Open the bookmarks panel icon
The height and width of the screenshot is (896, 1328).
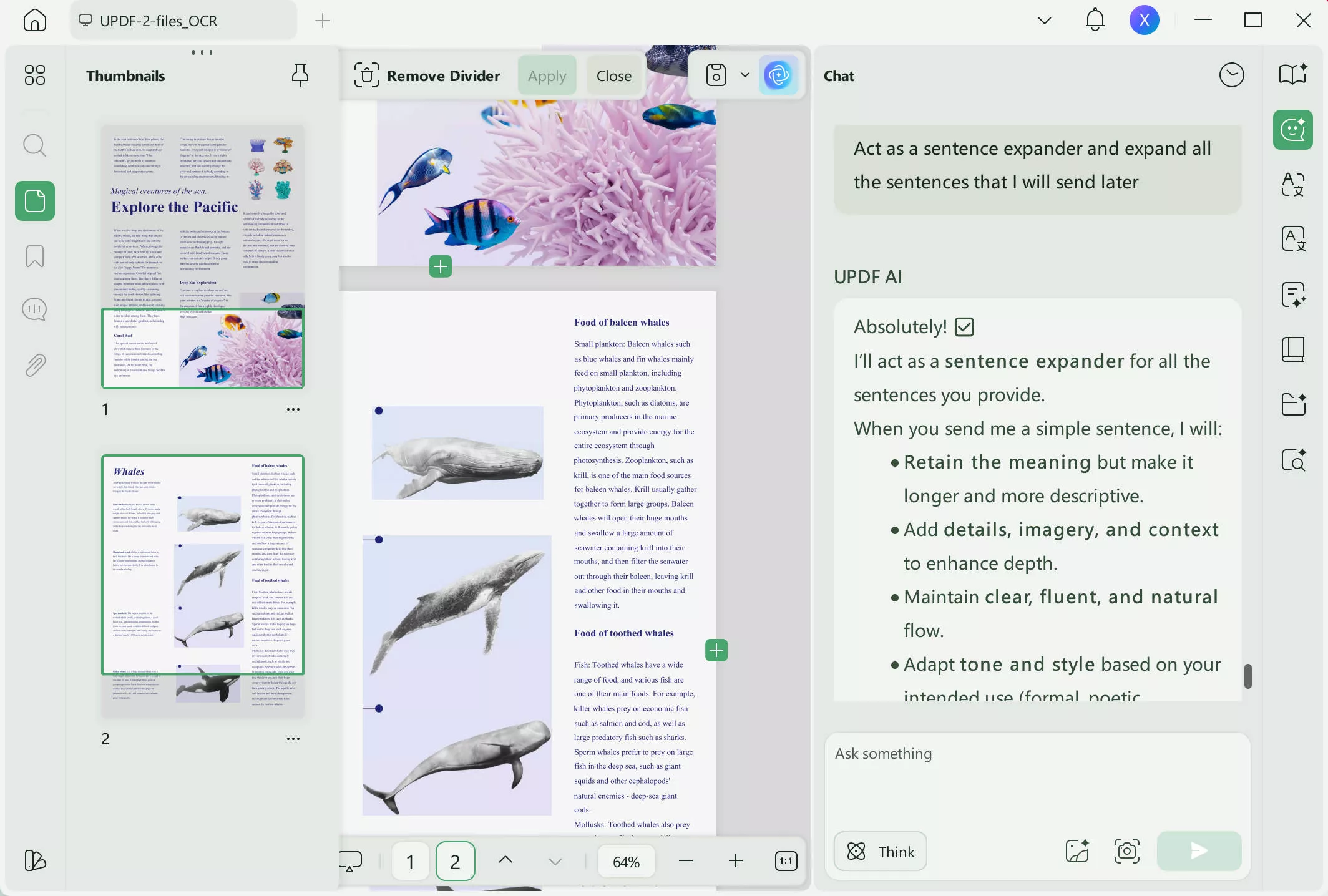point(34,256)
